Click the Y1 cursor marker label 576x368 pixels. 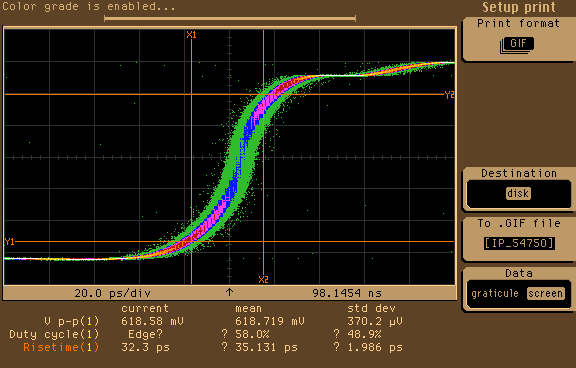pyautogui.click(x=10, y=242)
